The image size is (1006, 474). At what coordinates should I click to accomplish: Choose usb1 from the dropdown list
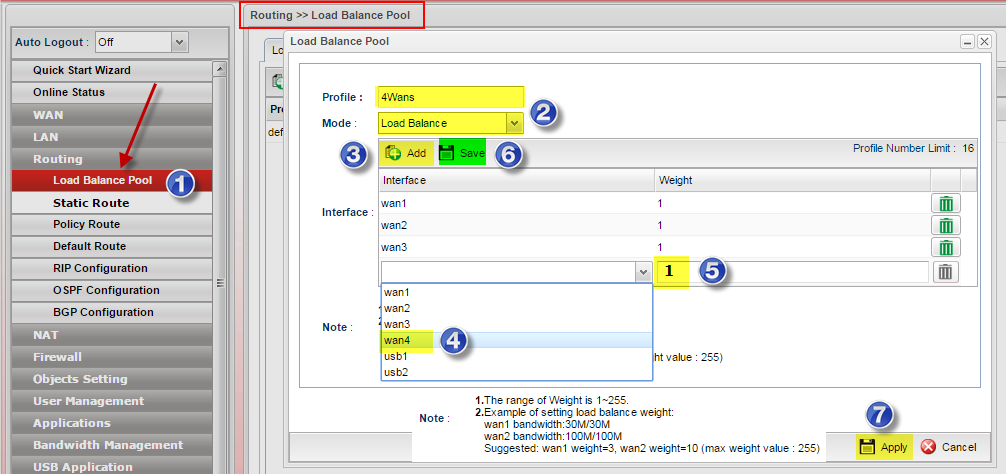(x=396, y=356)
